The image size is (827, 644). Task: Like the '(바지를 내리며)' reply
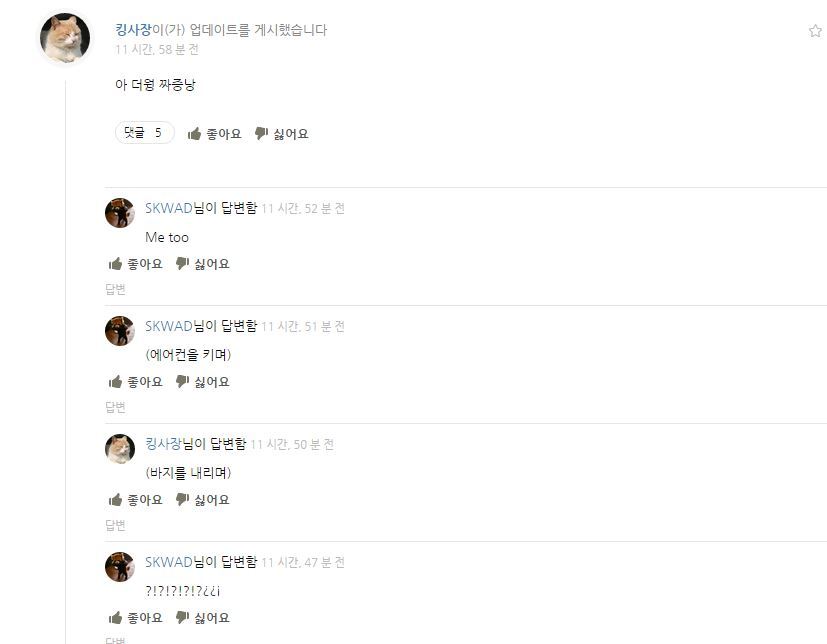[x=136, y=500]
